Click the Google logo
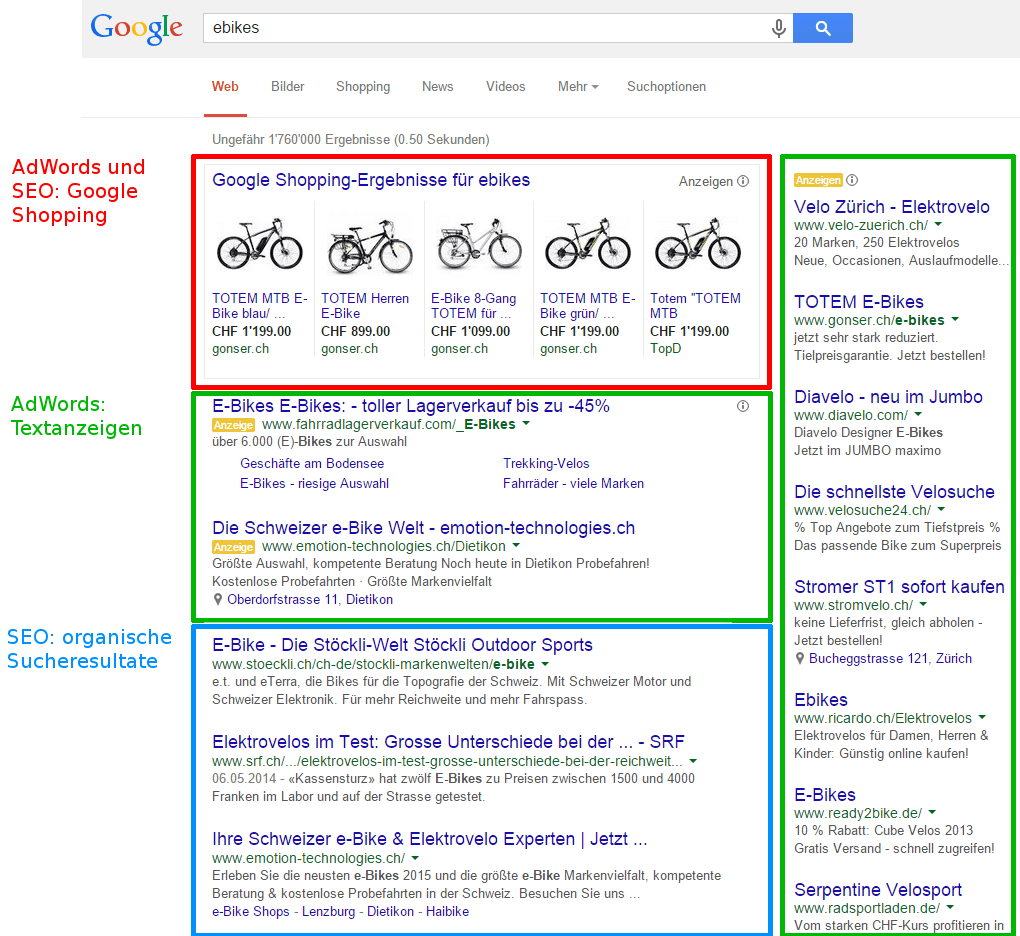This screenshot has width=1020, height=936. coord(137,29)
